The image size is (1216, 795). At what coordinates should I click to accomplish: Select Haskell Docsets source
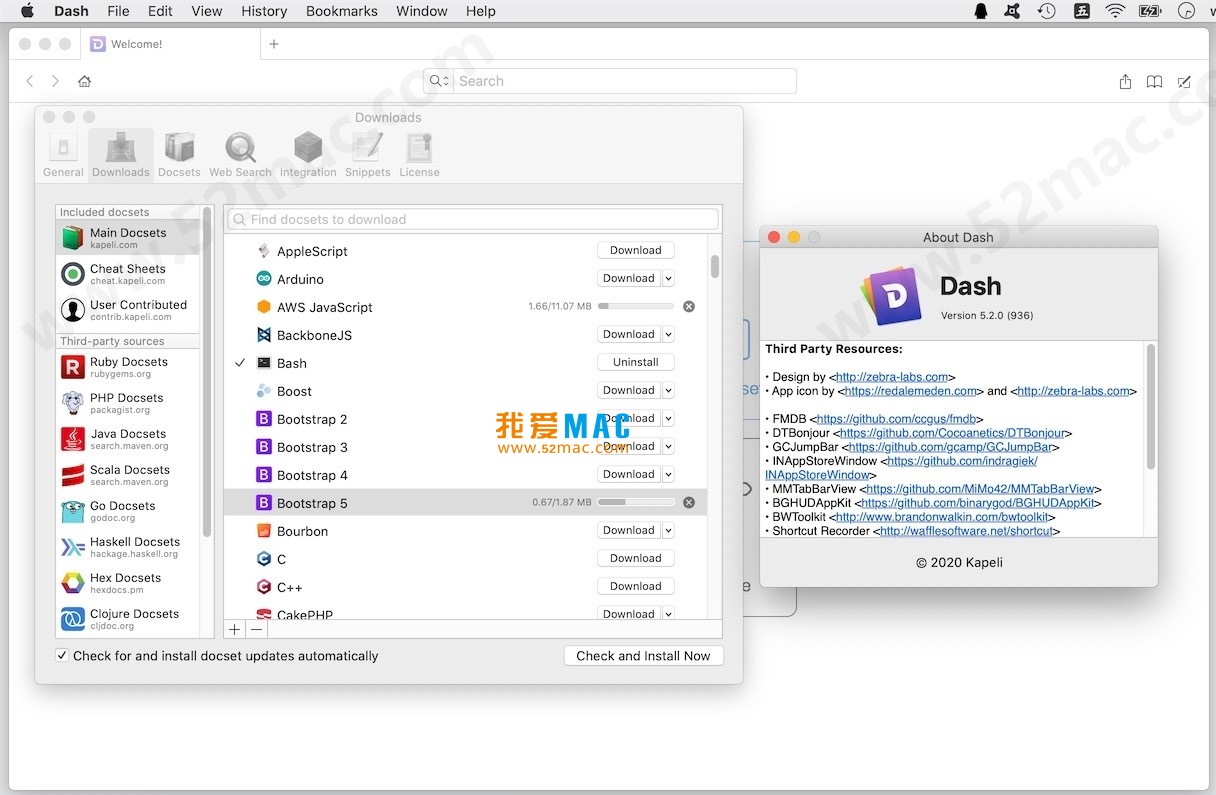[x=128, y=547]
